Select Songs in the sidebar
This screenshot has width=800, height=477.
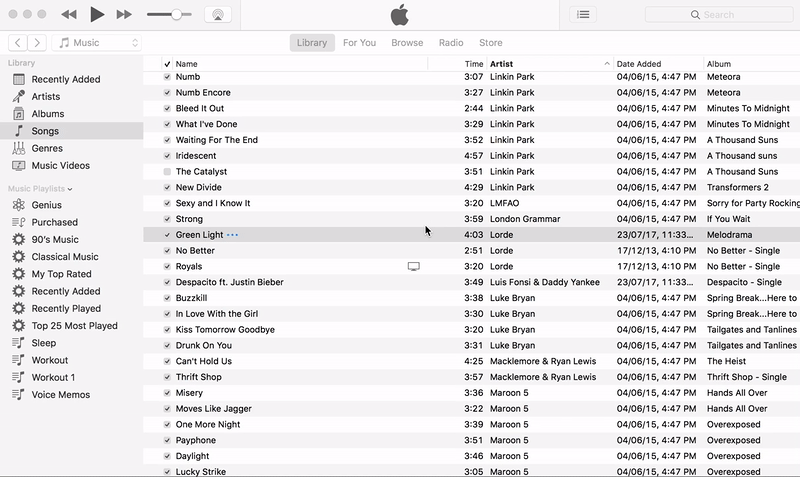coord(71,131)
